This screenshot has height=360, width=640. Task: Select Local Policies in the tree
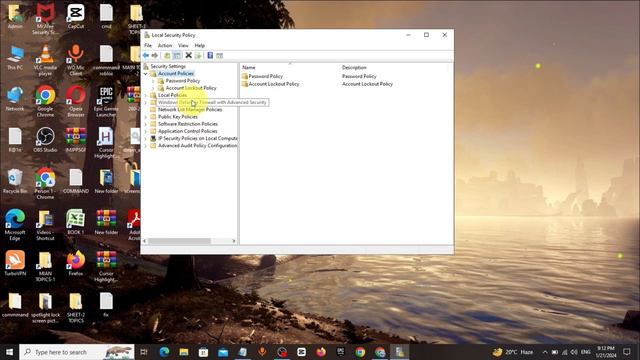pyautogui.click(x=172, y=95)
